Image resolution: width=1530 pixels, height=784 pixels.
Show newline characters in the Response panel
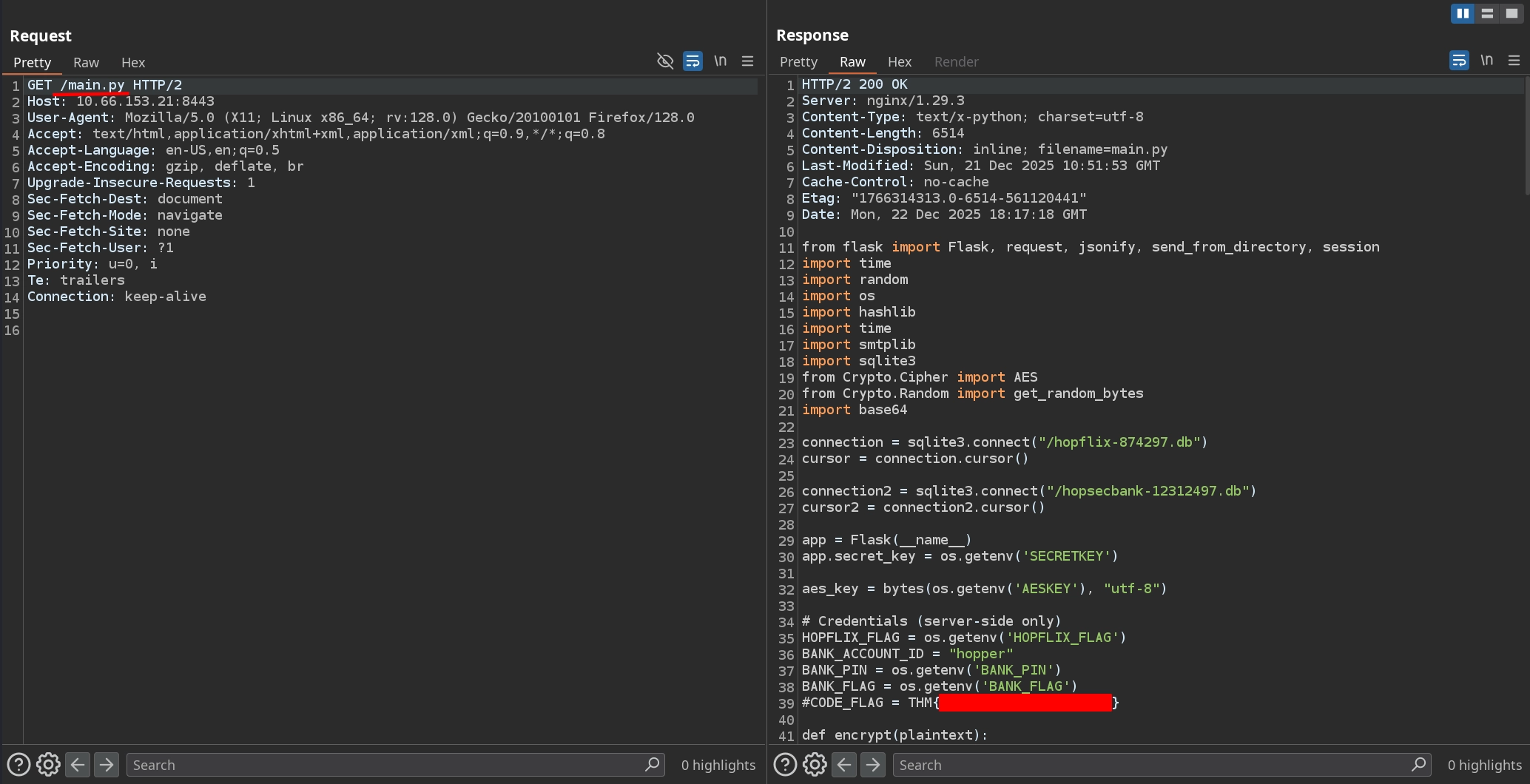point(1487,61)
